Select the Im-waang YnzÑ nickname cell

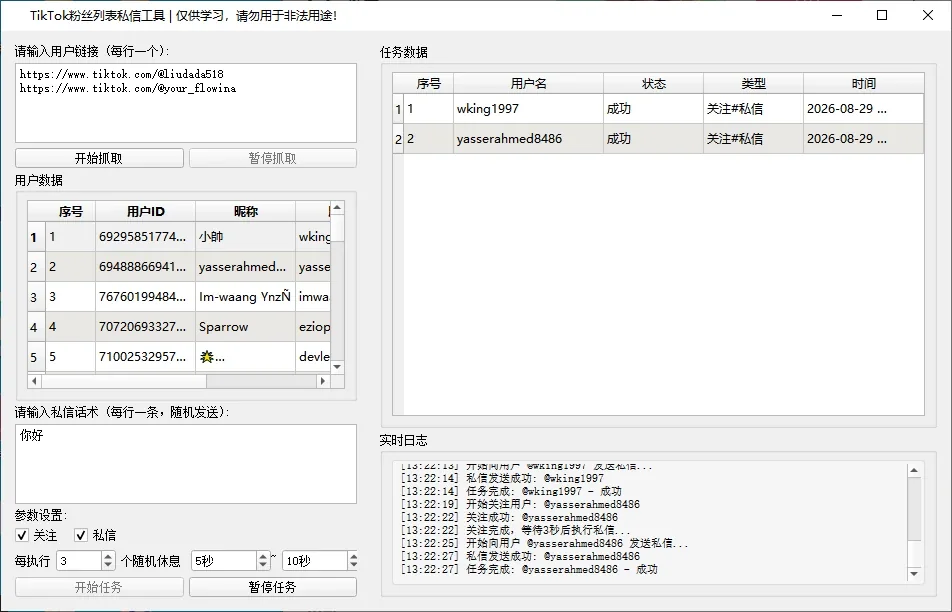(245, 296)
